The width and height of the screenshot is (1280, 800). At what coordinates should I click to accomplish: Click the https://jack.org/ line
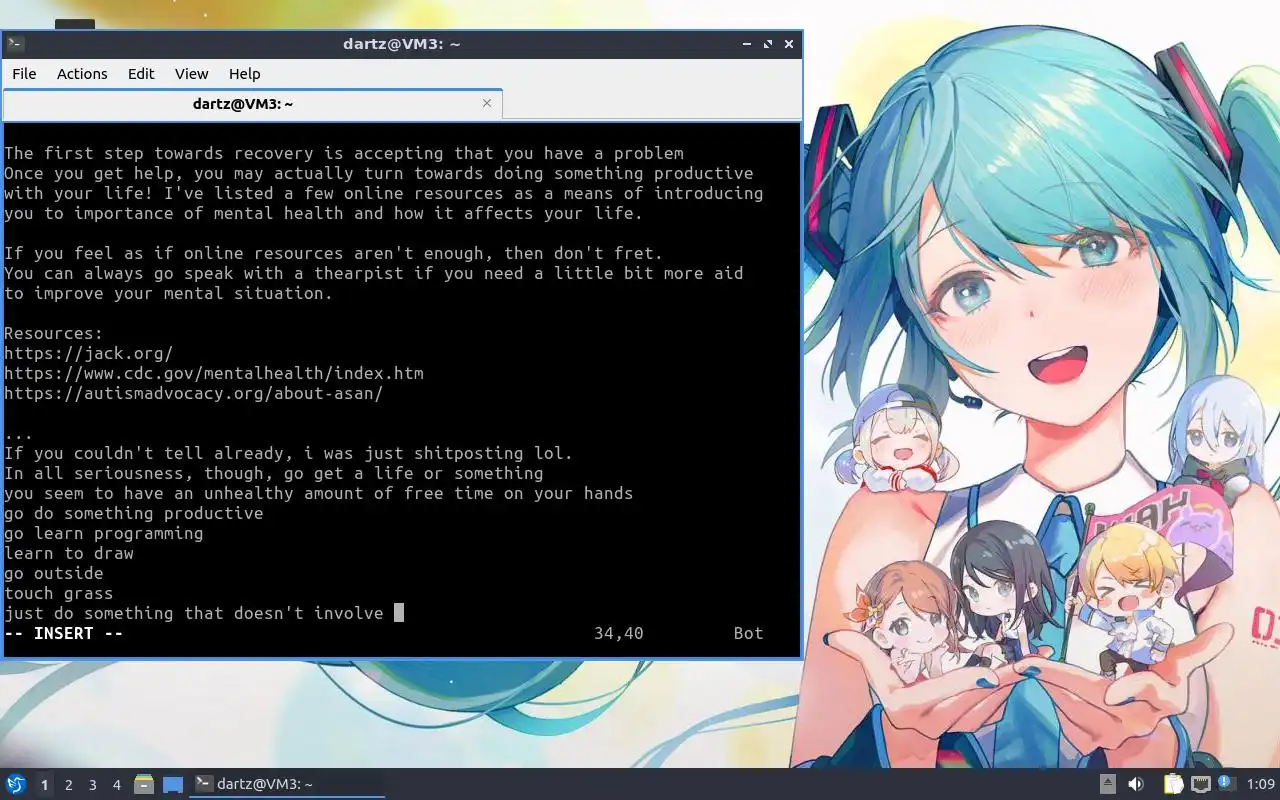(89, 353)
